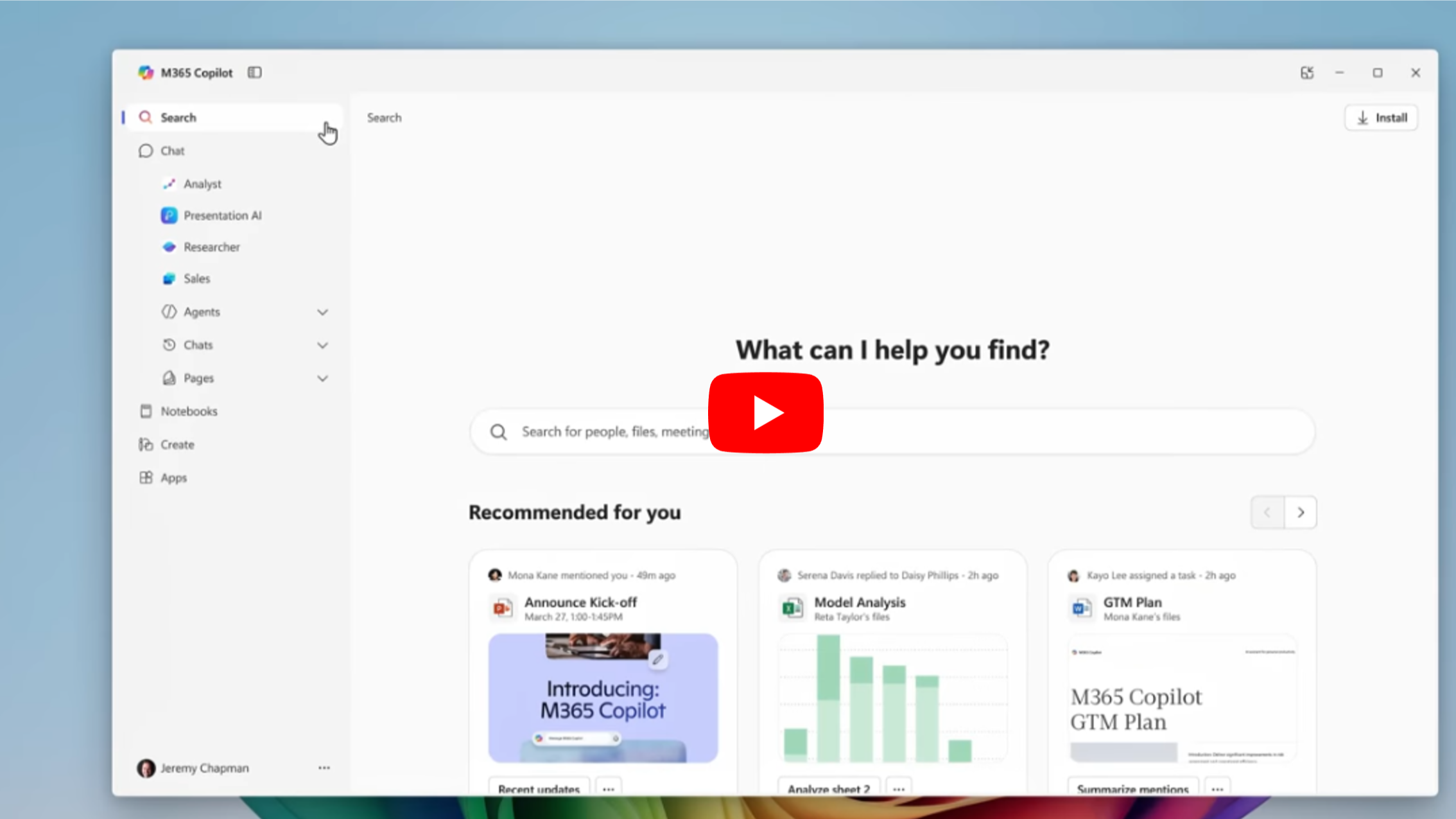
Task: Show next recommended items arrow
Action: pyautogui.click(x=1301, y=513)
